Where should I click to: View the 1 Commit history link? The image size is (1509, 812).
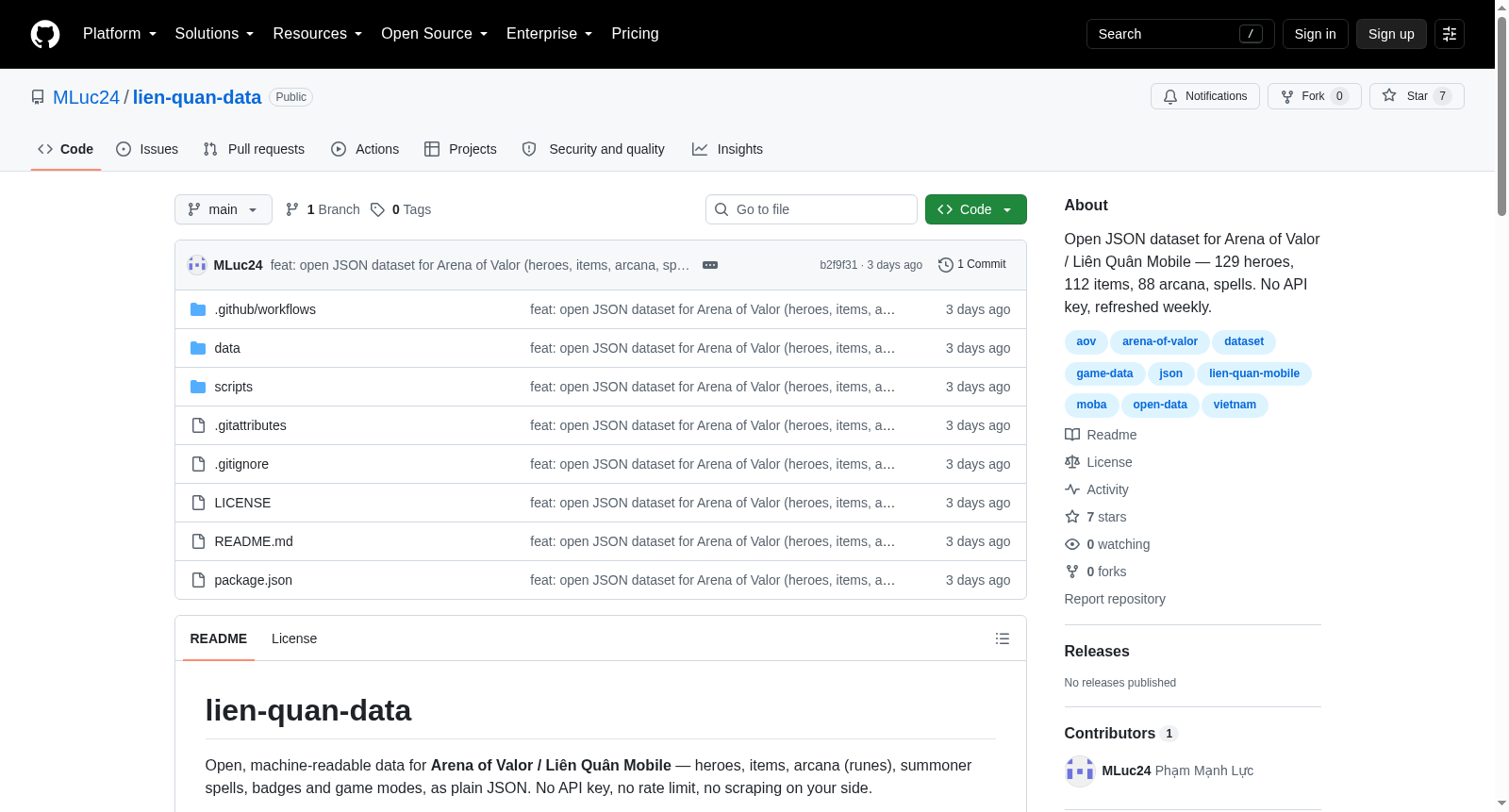972,265
